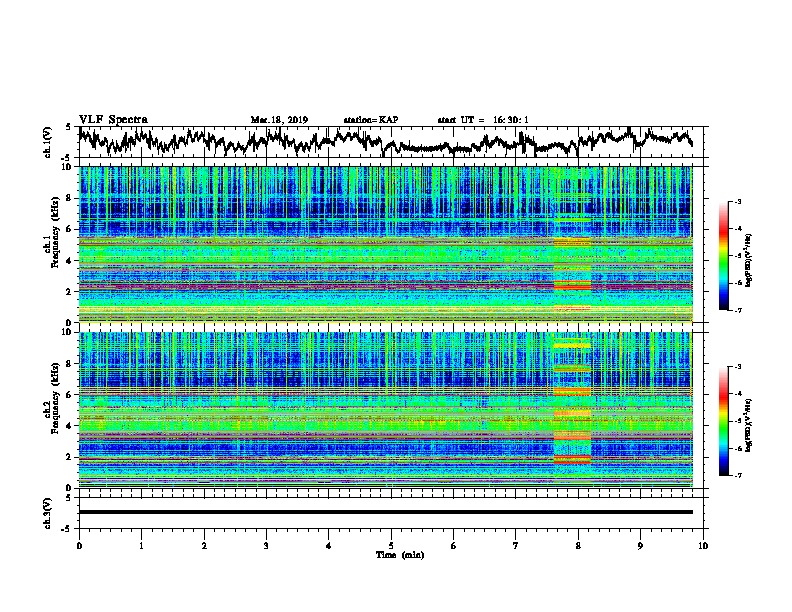Click the ch.2 color bar log(PSD) label
Screen dimensions: 792x612
coord(748,425)
